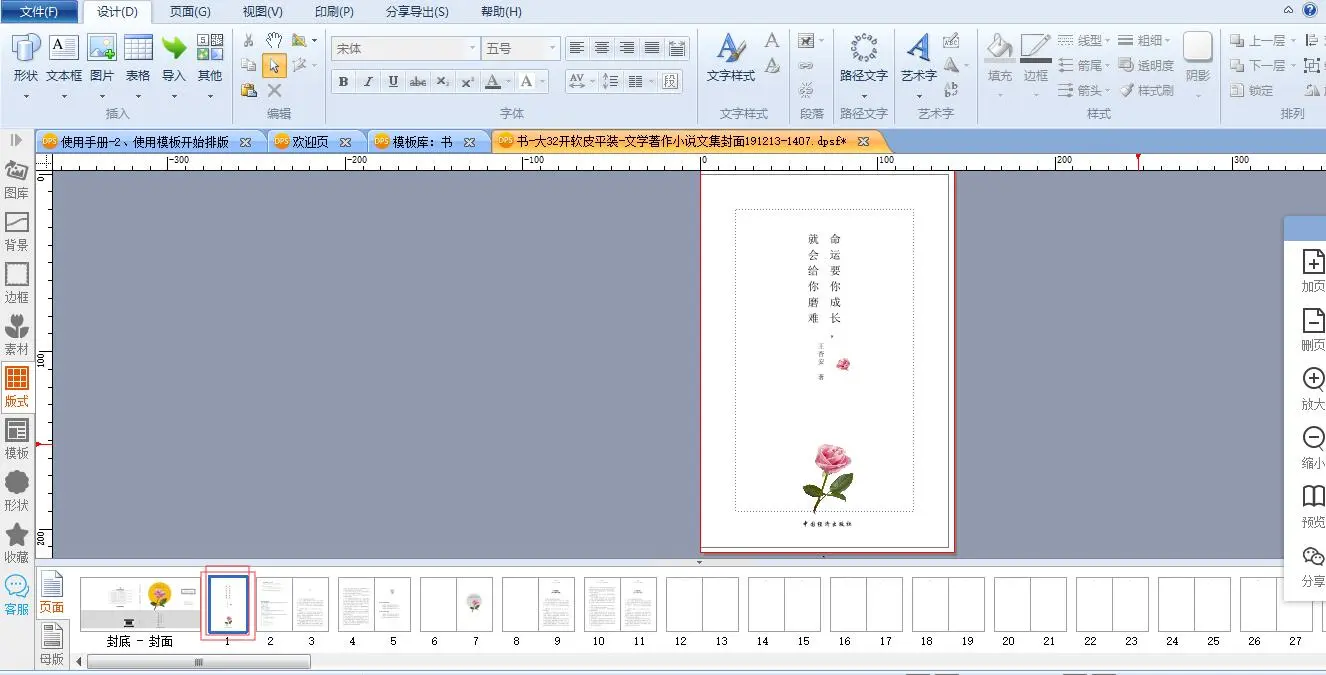The image size is (1326, 675).
Task: Open the 模板 templates sidebar panel
Action: 17,438
